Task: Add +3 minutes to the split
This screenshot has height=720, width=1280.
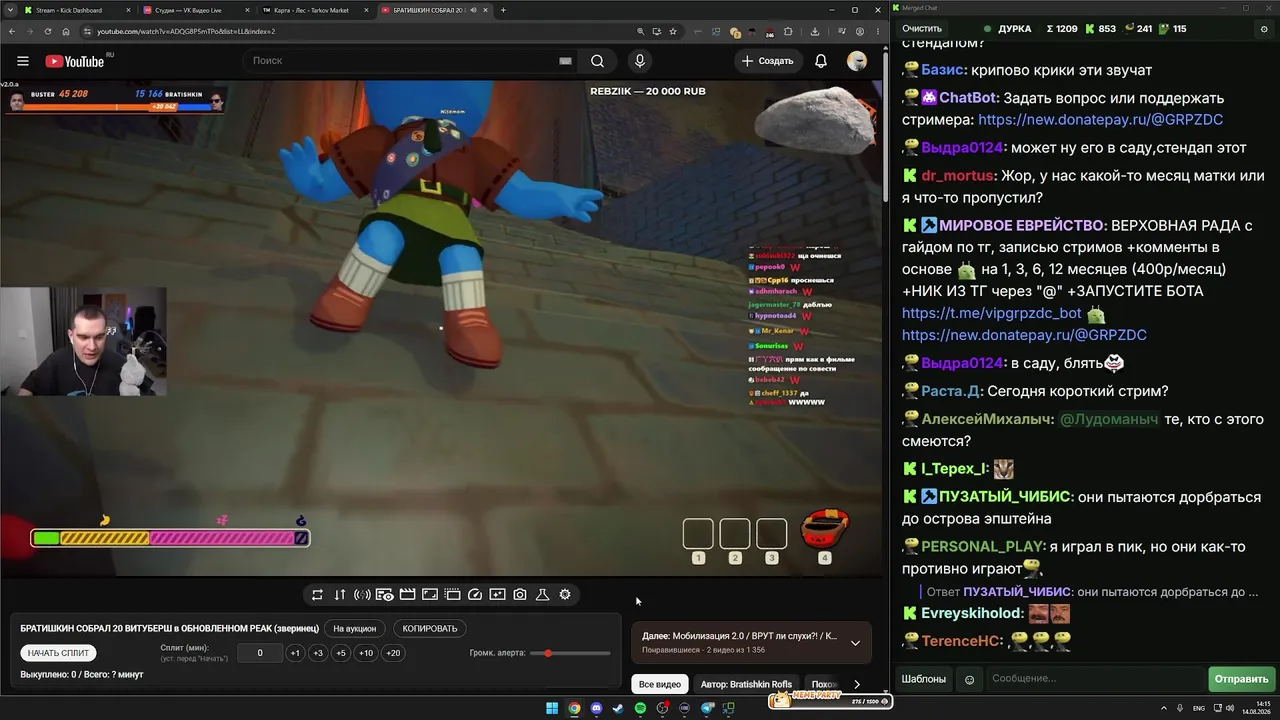Action: pos(318,653)
